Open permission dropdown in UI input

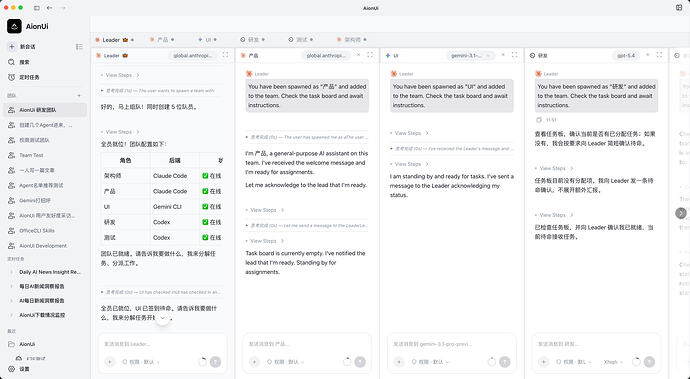pos(430,362)
